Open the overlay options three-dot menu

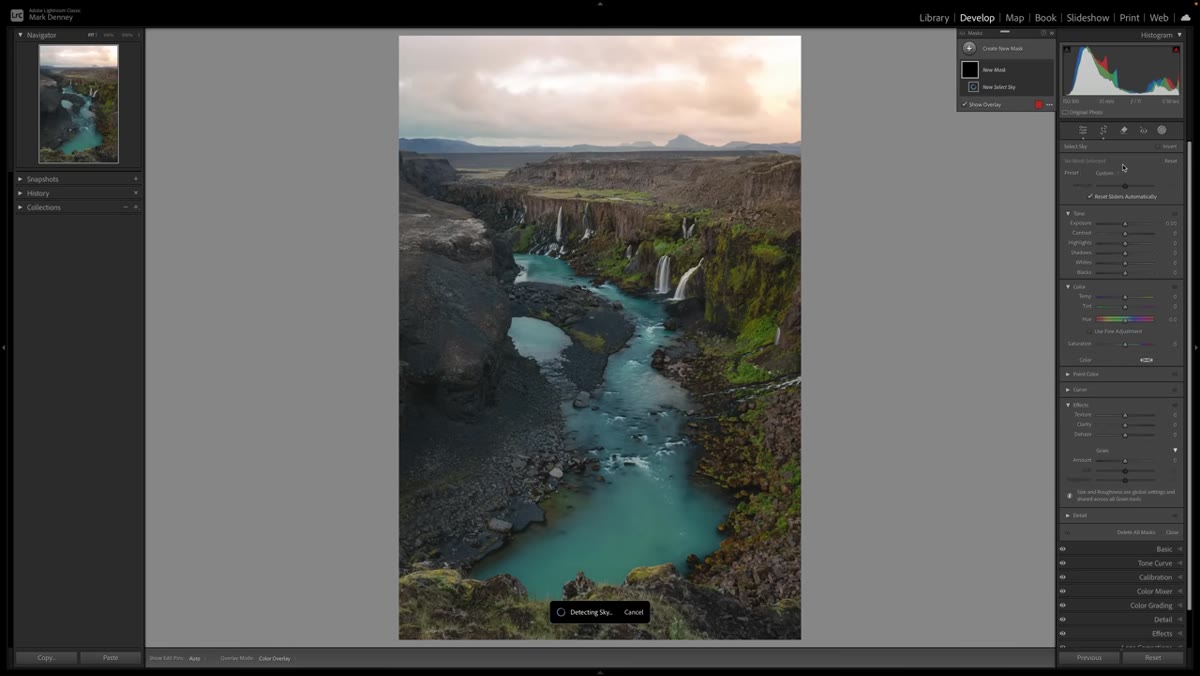tap(1049, 104)
